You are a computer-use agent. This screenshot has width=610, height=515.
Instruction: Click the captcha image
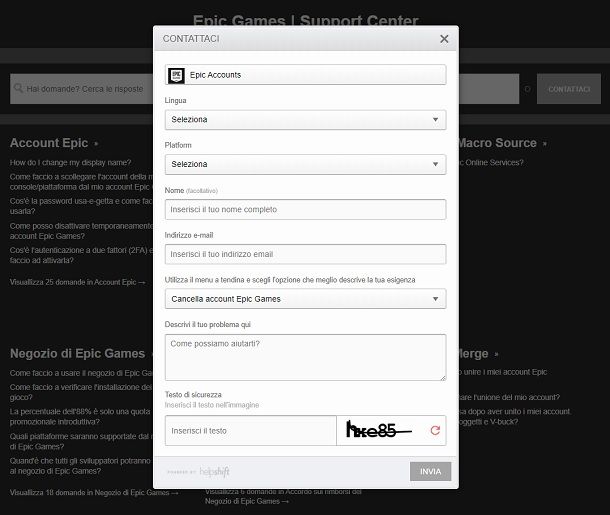click(x=379, y=430)
